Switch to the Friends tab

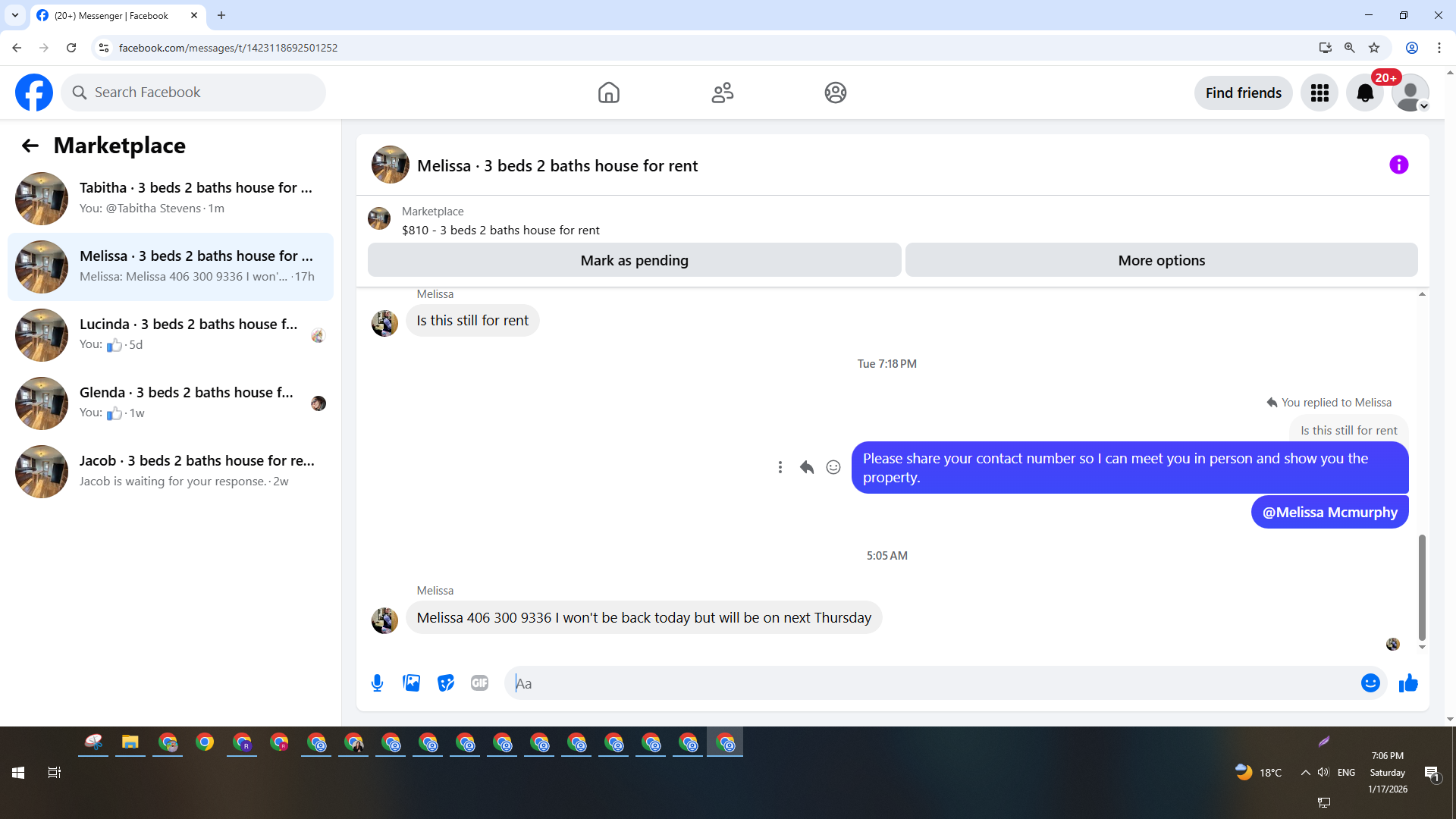pyautogui.click(x=722, y=93)
